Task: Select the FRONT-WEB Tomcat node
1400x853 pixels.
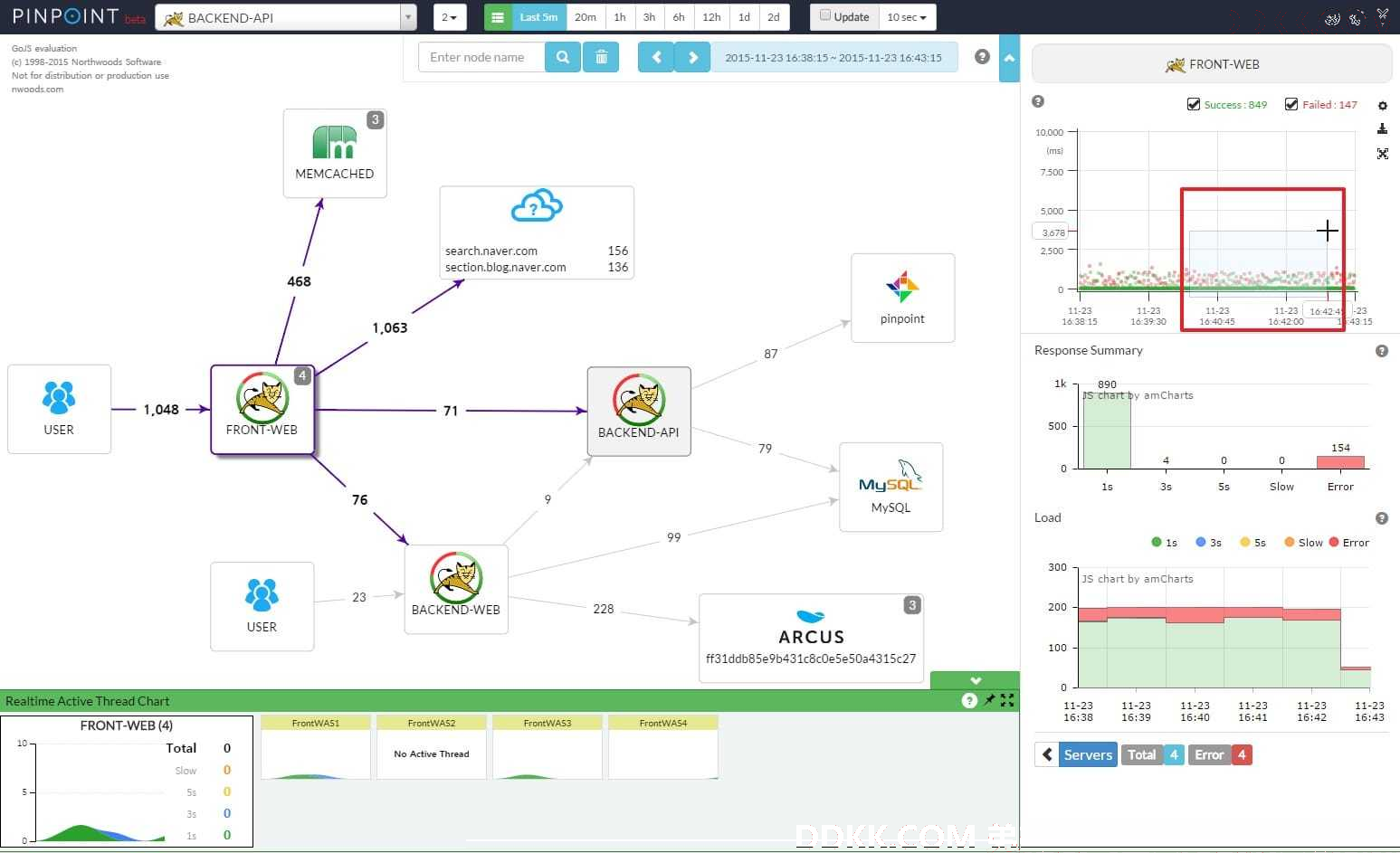Action: pos(262,409)
